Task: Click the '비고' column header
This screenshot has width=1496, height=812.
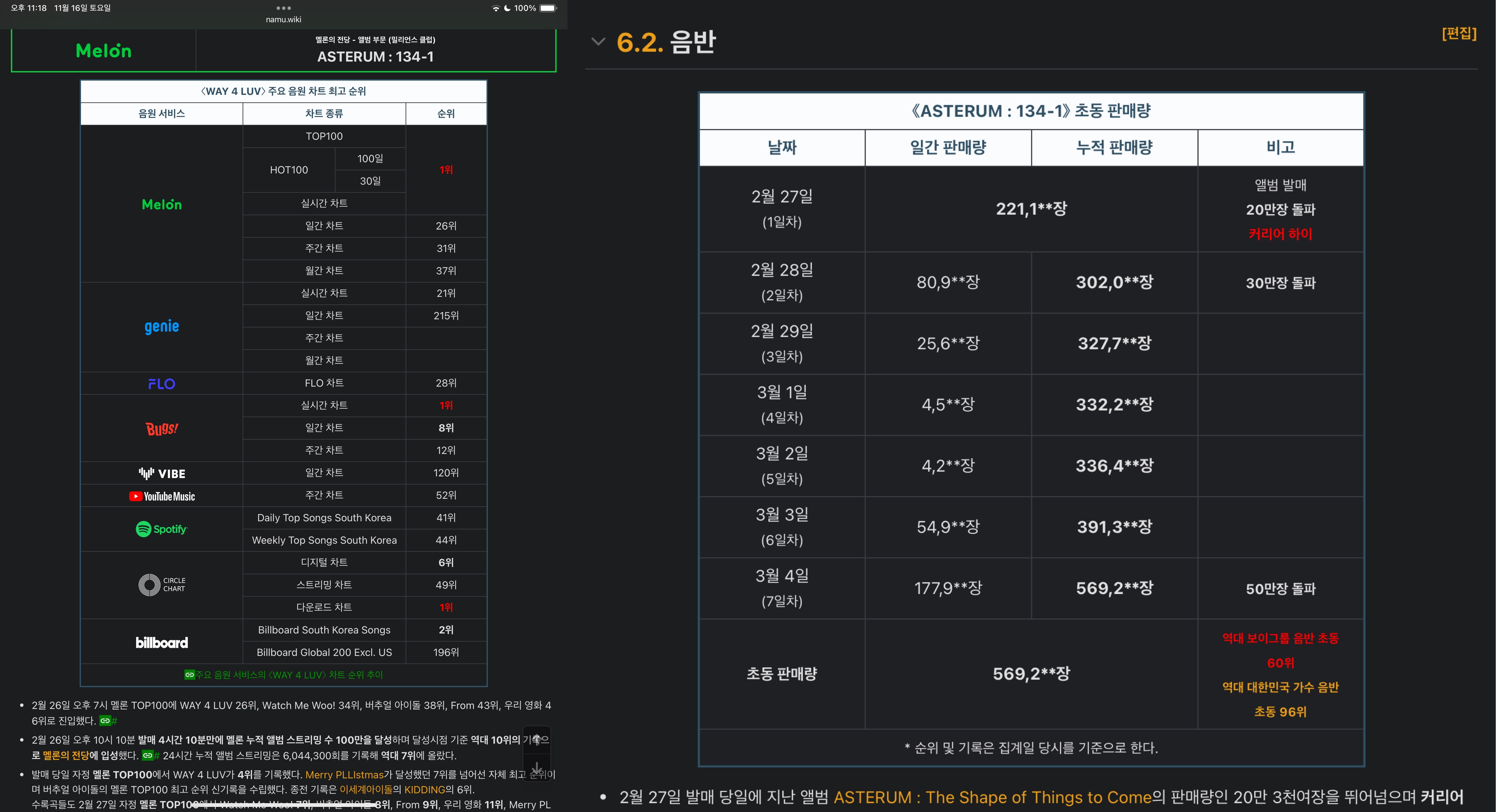Action: pyautogui.click(x=1281, y=148)
